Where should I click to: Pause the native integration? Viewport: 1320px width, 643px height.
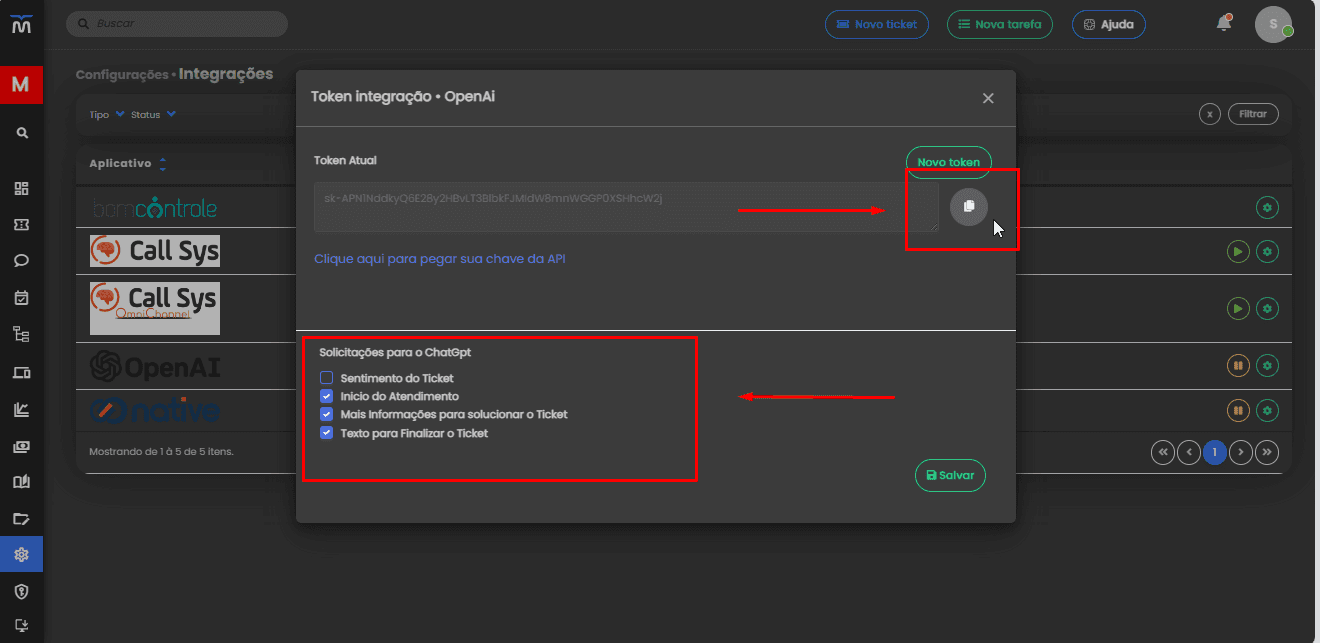1238,410
